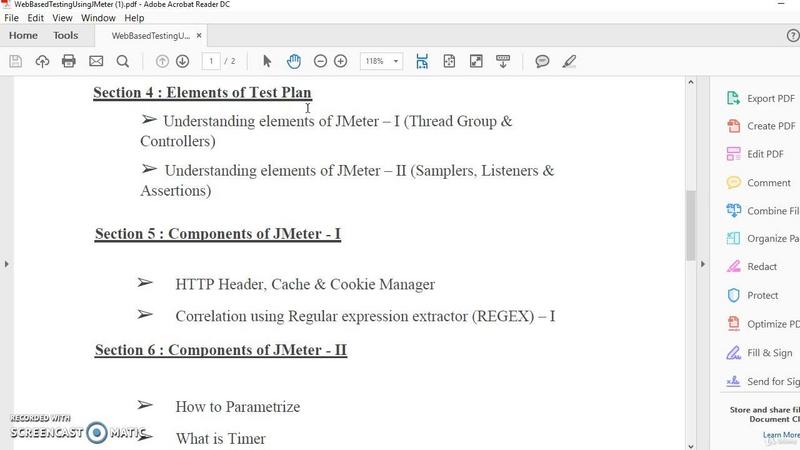Collapse the right tools pane arrow
This screenshot has width=800, height=450.
(x=703, y=264)
